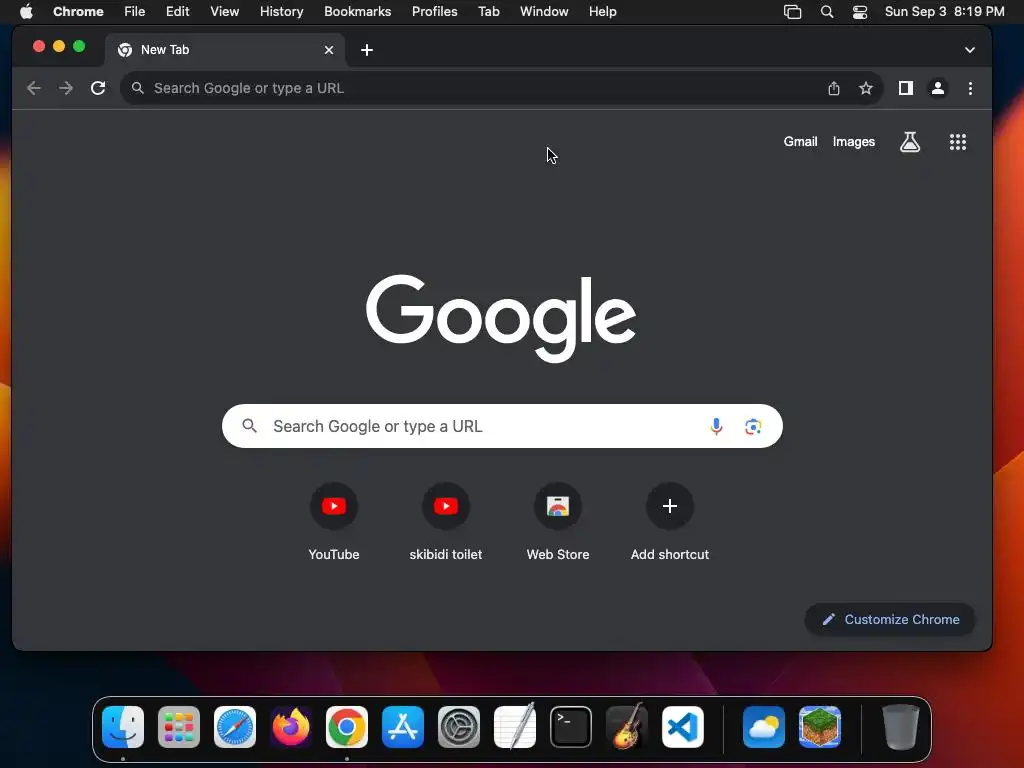This screenshot has width=1024, height=768.
Task: Launch Safari from the Dock
Action: click(x=235, y=727)
